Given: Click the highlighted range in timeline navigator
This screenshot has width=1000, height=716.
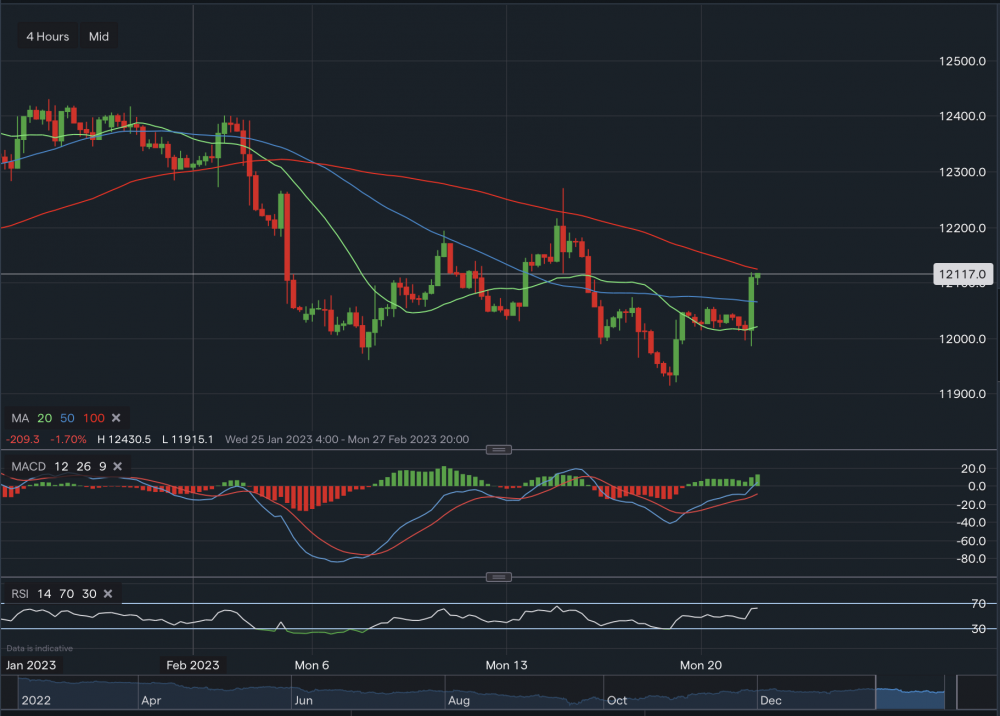Looking at the screenshot, I should [x=909, y=690].
